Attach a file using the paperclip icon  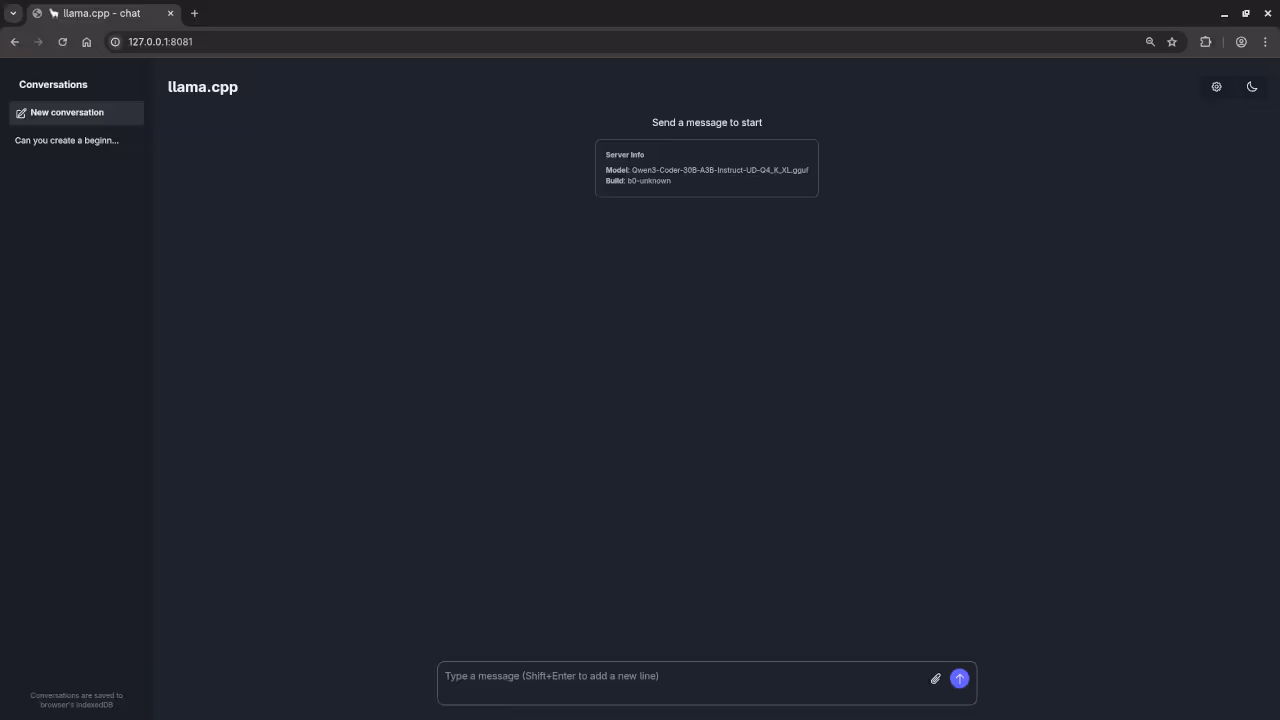(x=935, y=678)
